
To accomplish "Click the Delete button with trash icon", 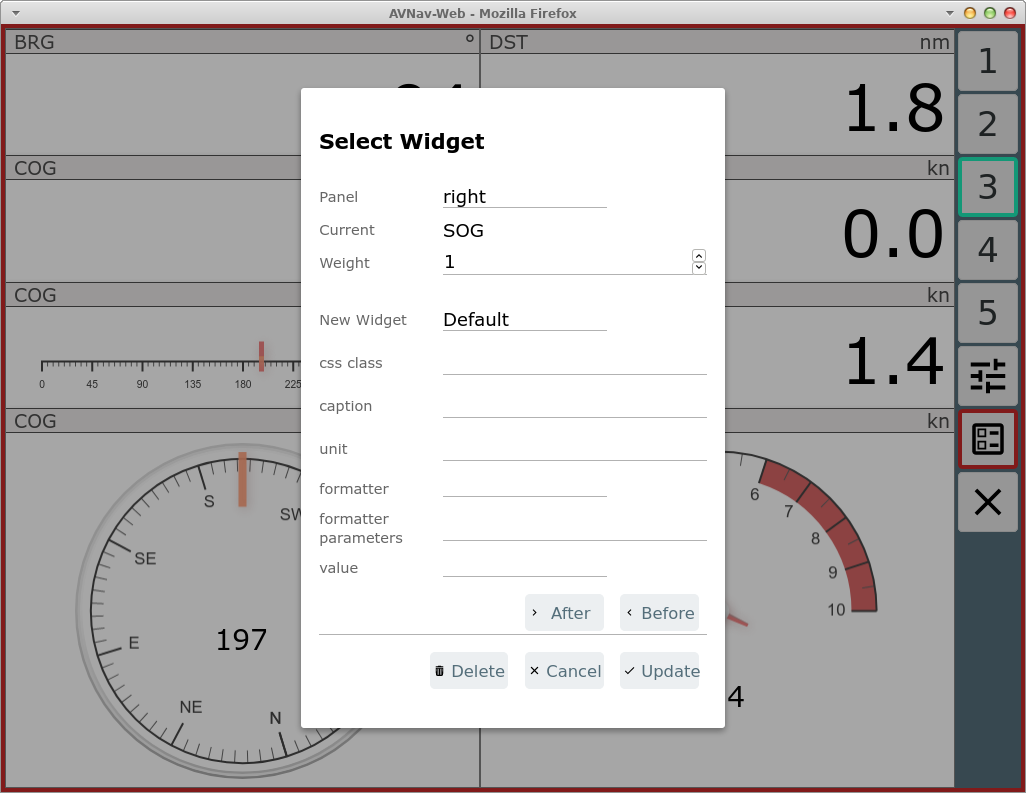I will click(468, 671).
